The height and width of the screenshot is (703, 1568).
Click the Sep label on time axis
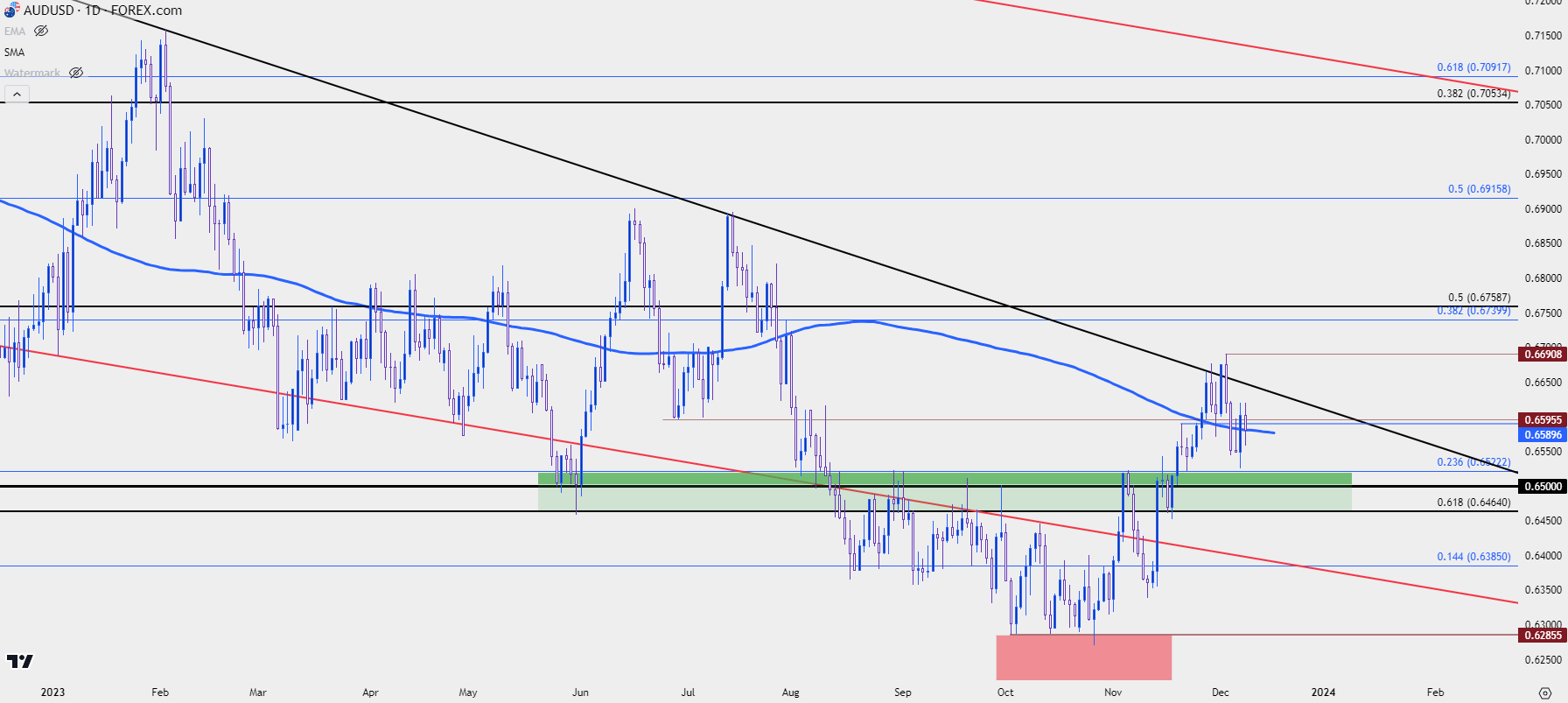coord(902,692)
